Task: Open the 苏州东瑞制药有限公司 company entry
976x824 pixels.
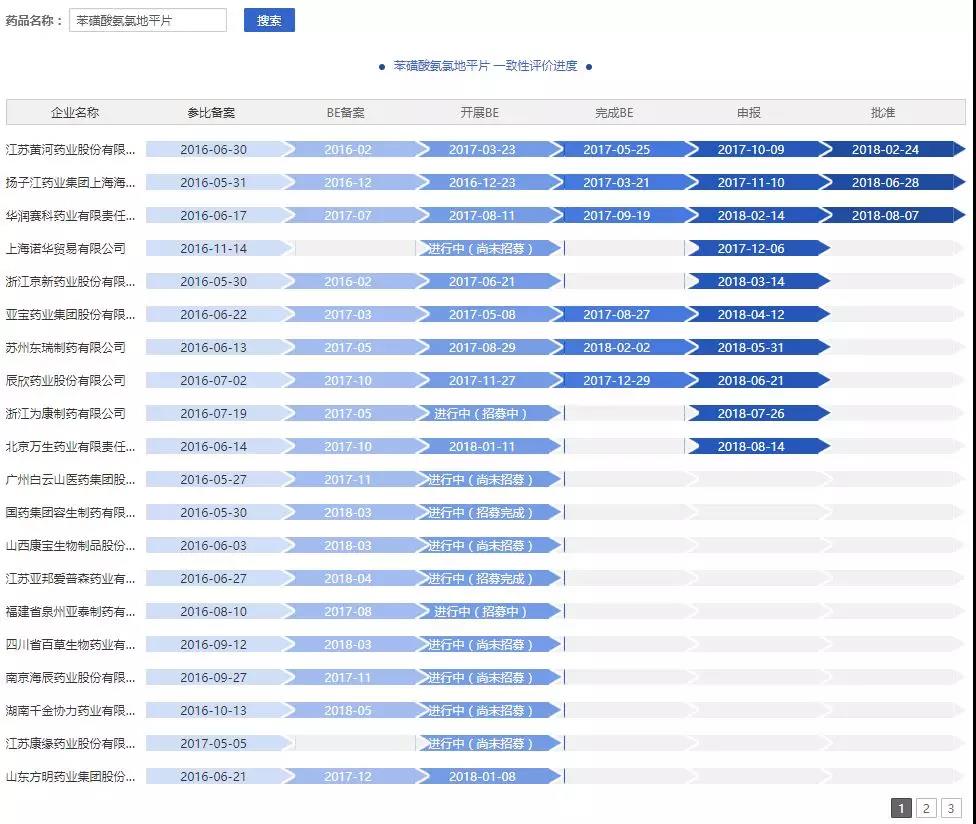Action: tap(66, 348)
